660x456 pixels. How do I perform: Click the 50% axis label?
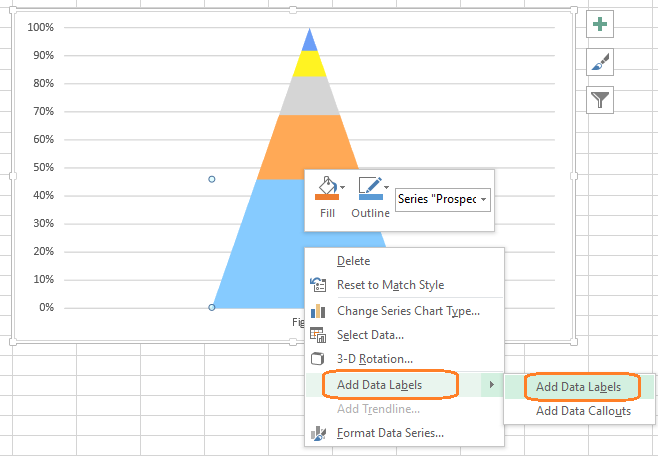43,168
